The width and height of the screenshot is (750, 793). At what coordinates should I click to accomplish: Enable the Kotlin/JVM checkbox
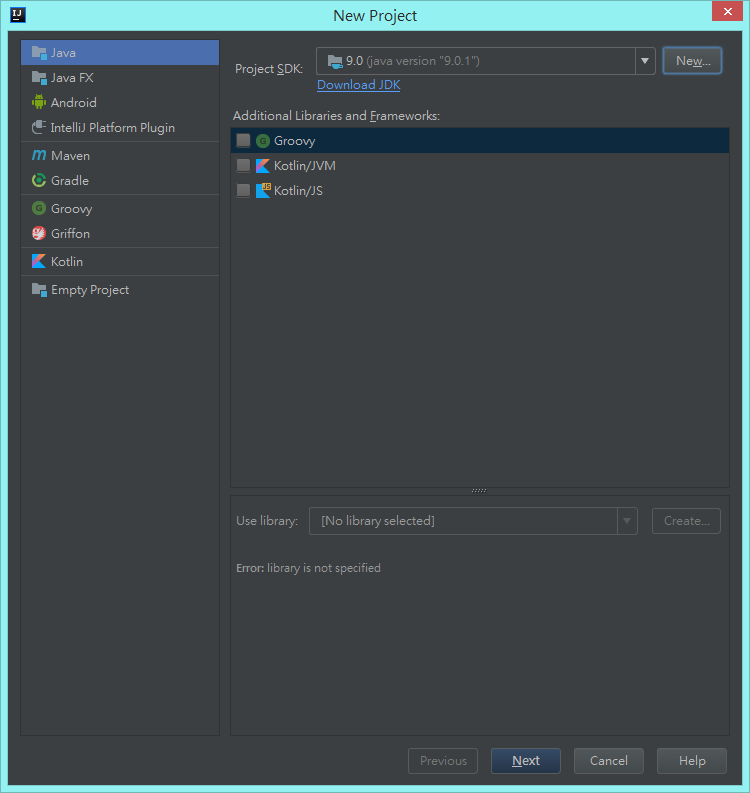[x=243, y=165]
